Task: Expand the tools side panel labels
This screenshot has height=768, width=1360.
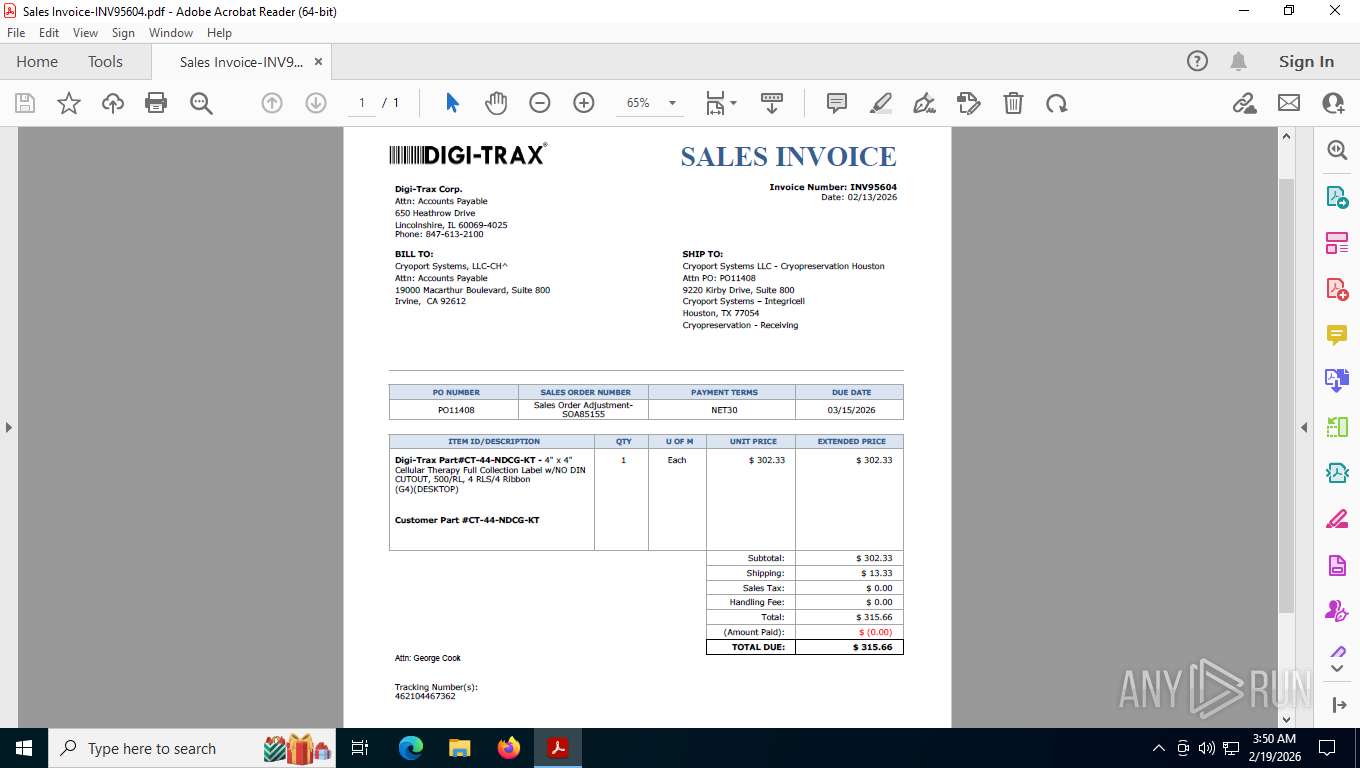Action: [x=1339, y=705]
